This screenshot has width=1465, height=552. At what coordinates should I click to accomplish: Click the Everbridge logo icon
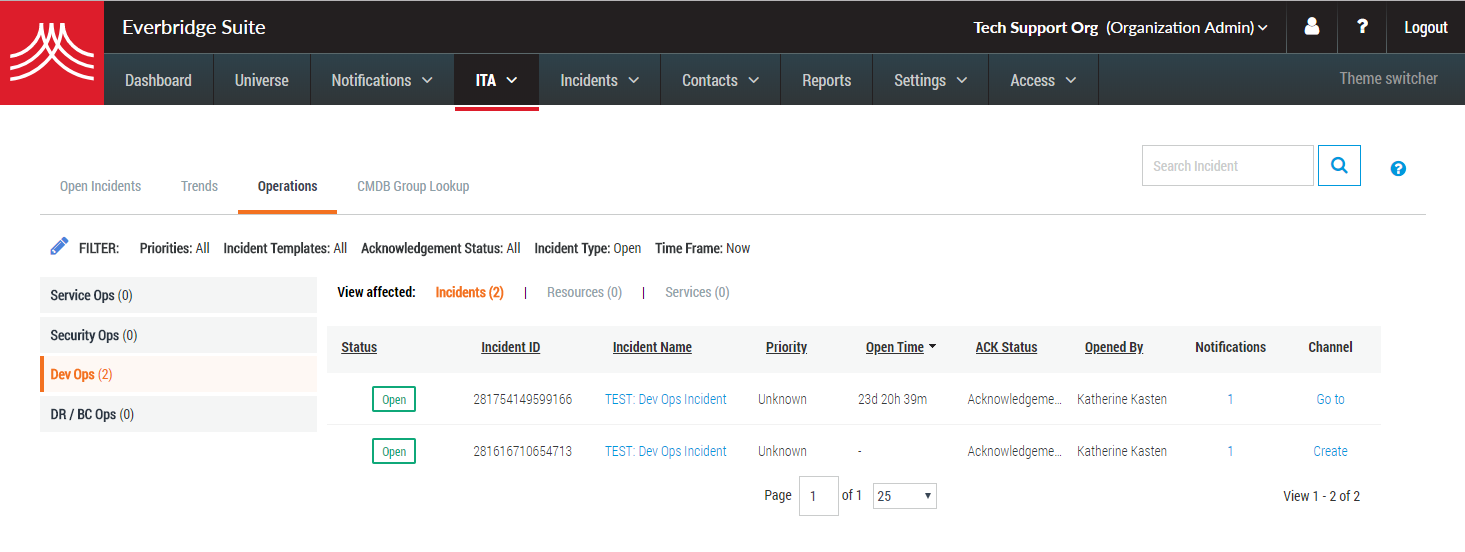52,53
